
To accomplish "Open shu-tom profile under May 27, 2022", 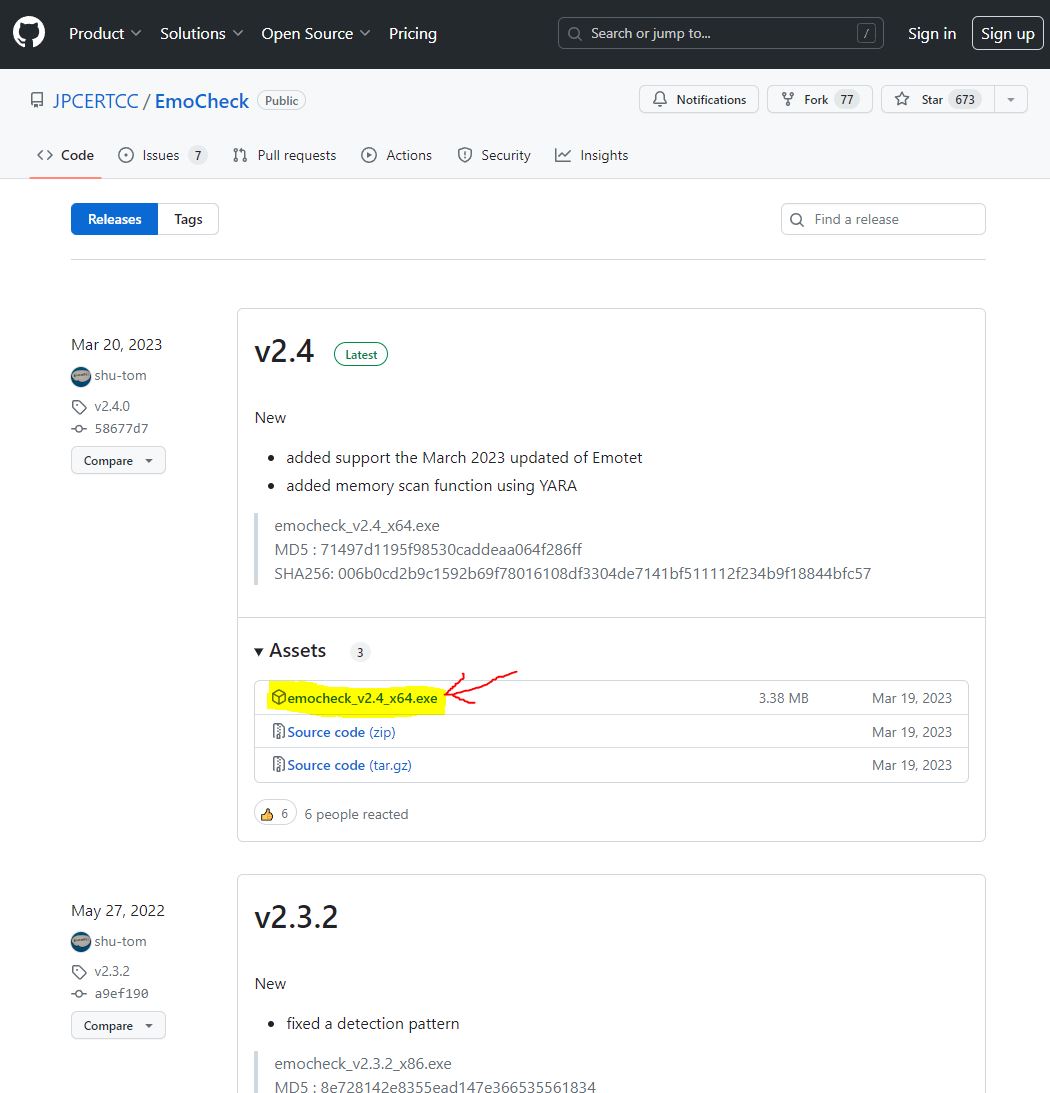I will (x=121, y=941).
